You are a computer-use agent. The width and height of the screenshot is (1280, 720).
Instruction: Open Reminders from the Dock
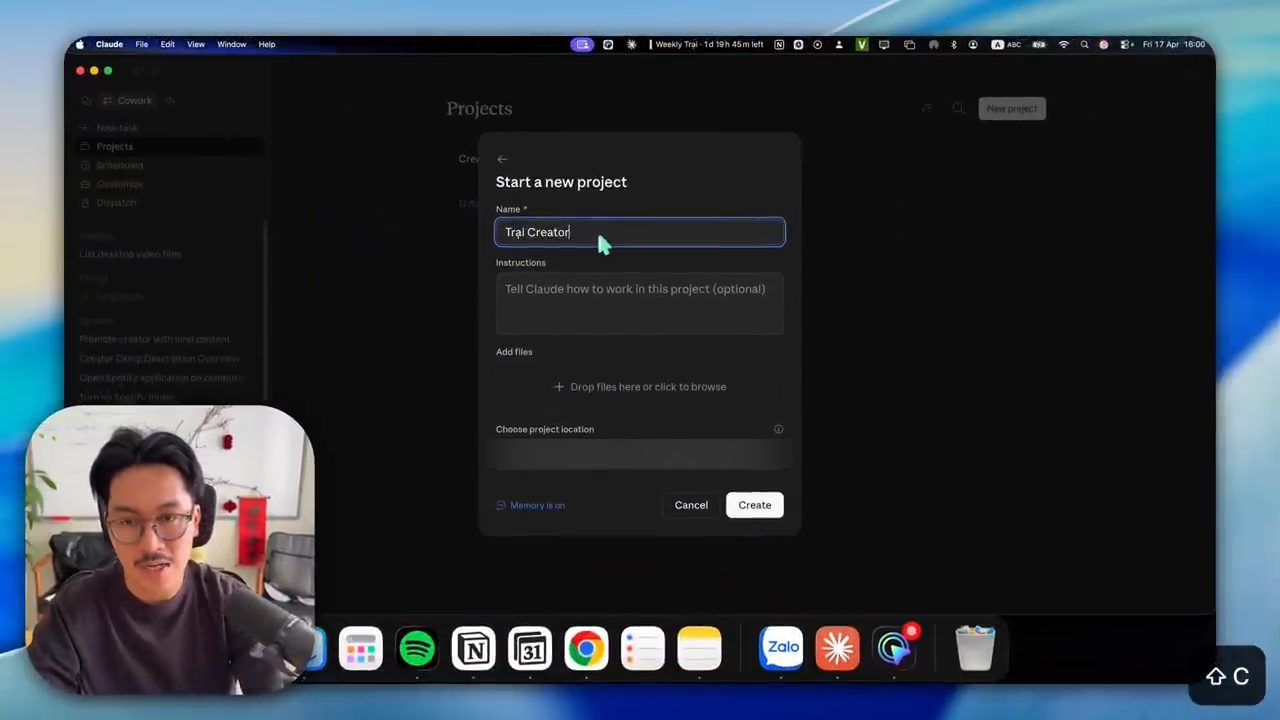[642, 649]
